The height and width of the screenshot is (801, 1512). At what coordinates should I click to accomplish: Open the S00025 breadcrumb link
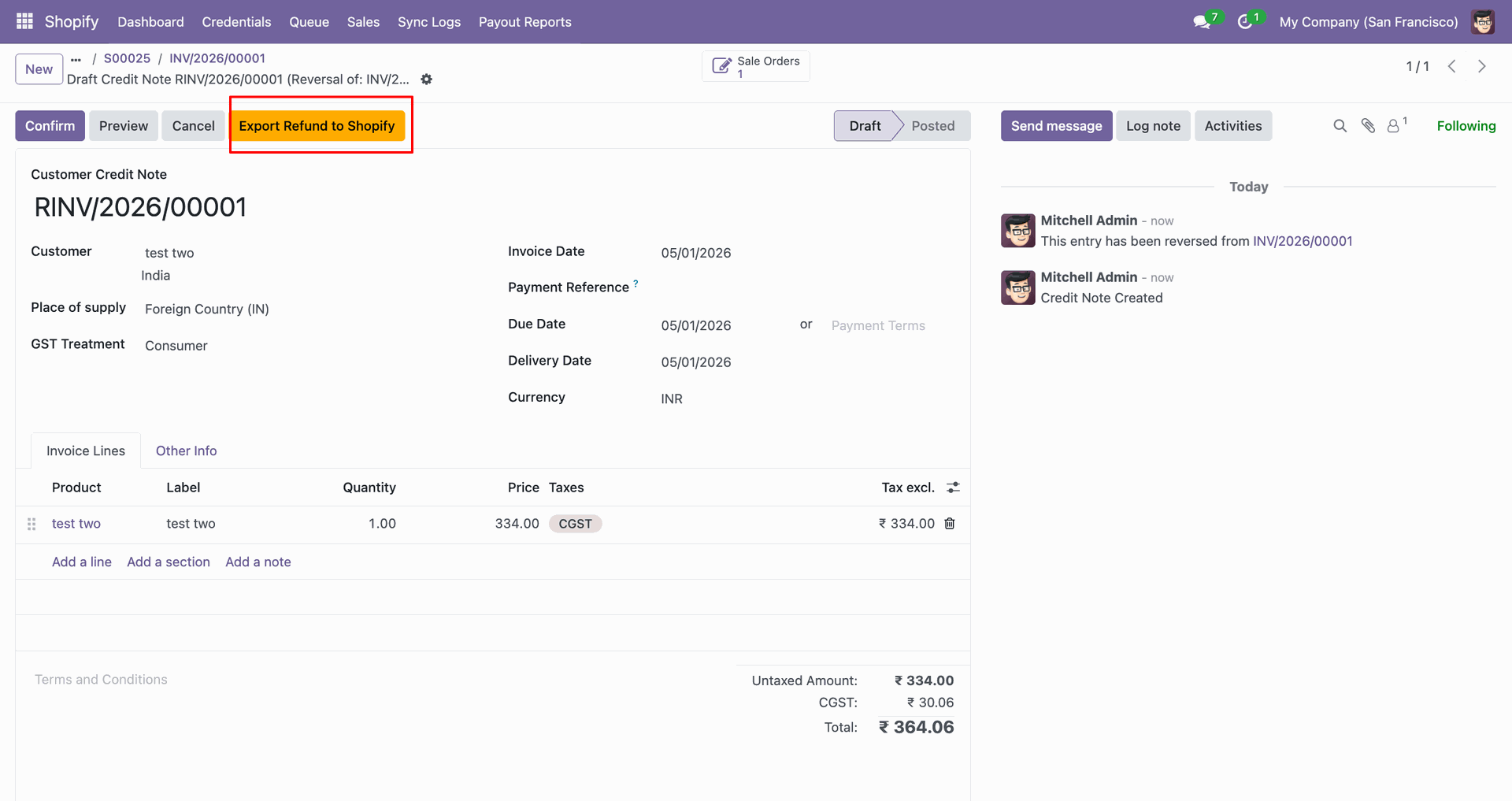[x=127, y=58]
